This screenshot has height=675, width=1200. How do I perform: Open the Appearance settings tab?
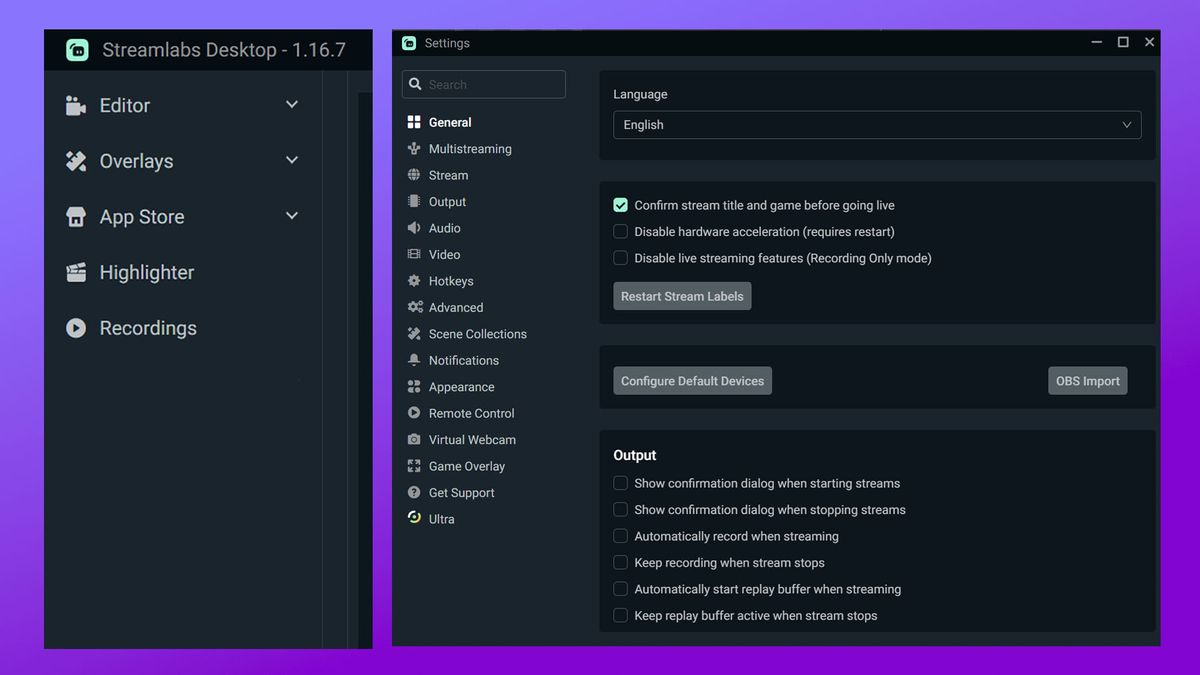pos(460,386)
